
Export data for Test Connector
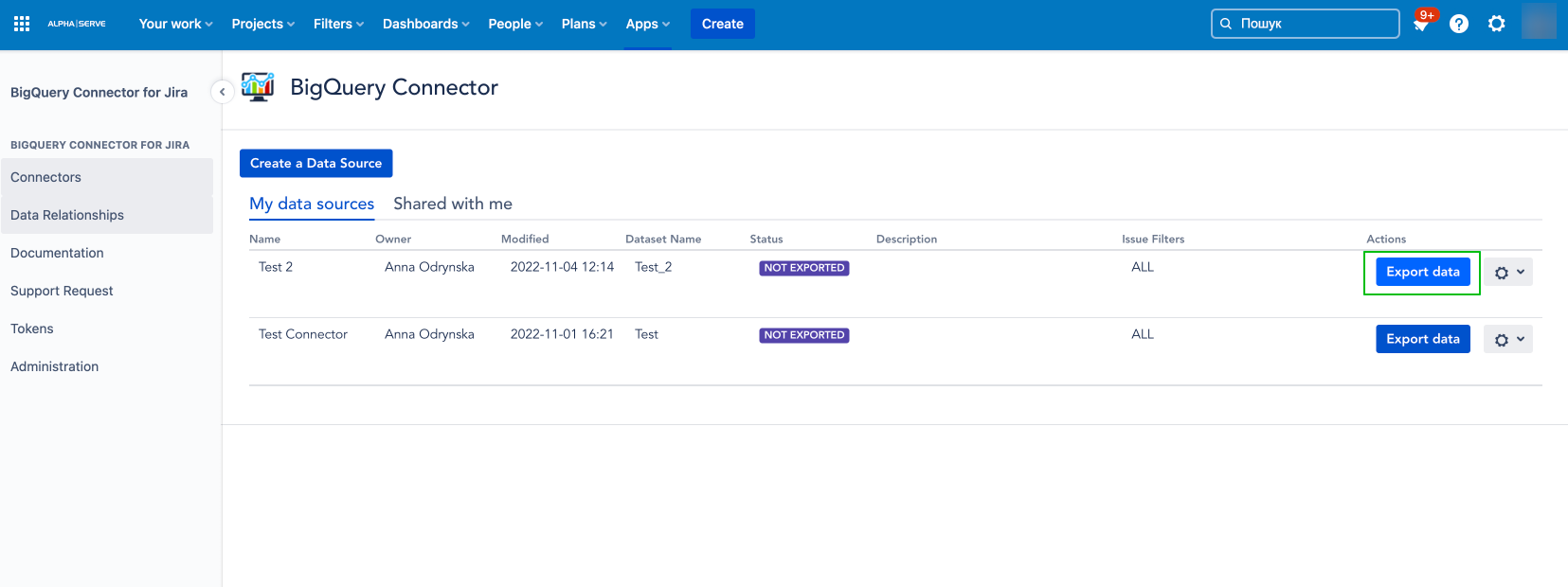coord(1423,339)
